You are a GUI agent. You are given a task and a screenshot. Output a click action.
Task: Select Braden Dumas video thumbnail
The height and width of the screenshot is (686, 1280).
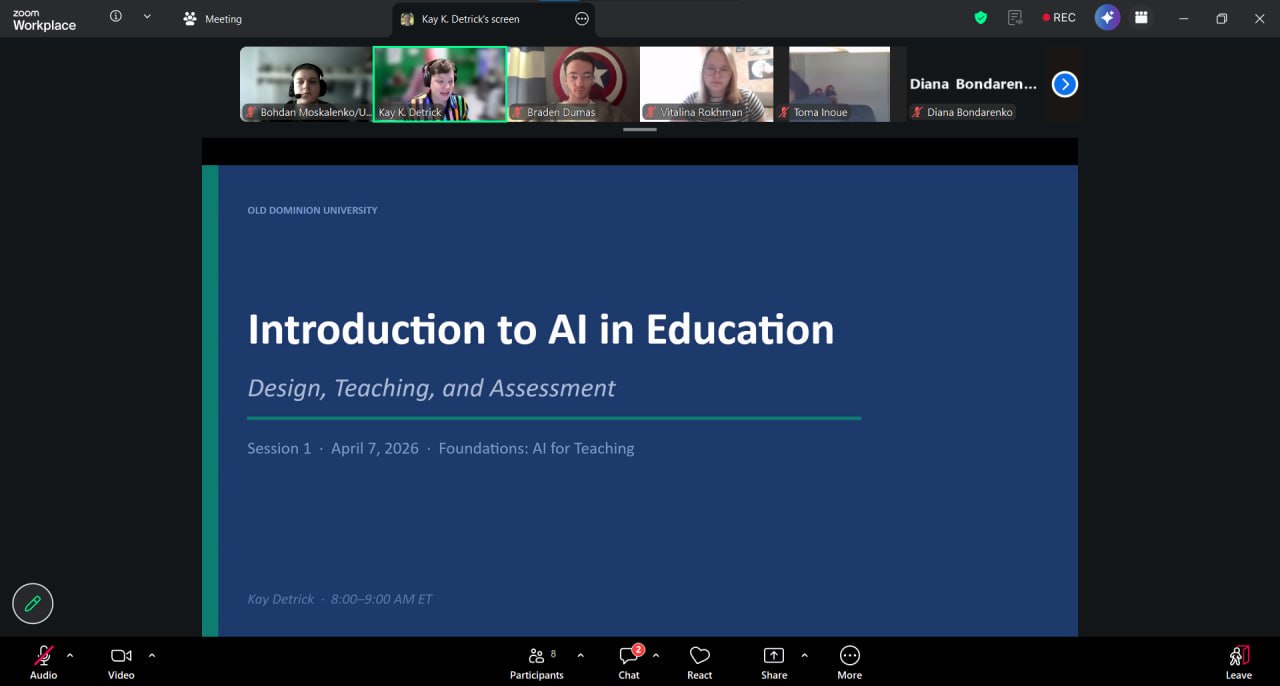pyautogui.click(x=573, y=84)
